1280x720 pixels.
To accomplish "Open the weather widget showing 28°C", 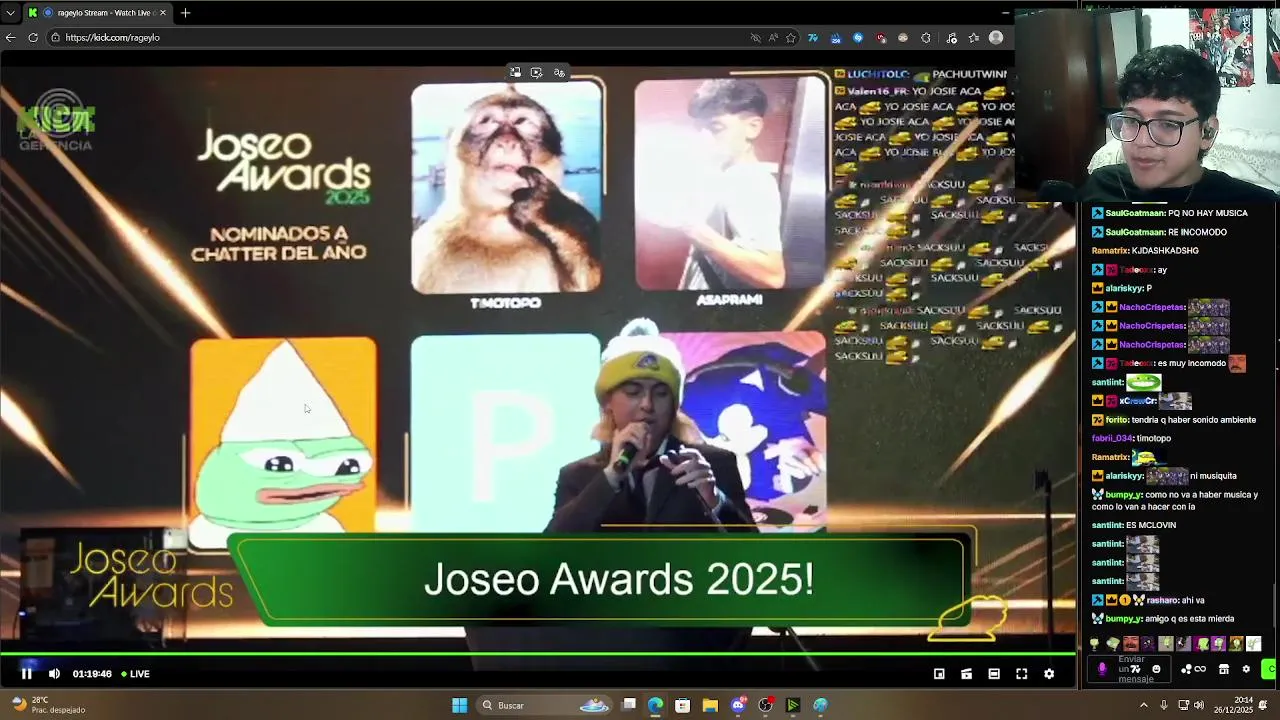I will (x=46, y=705).
